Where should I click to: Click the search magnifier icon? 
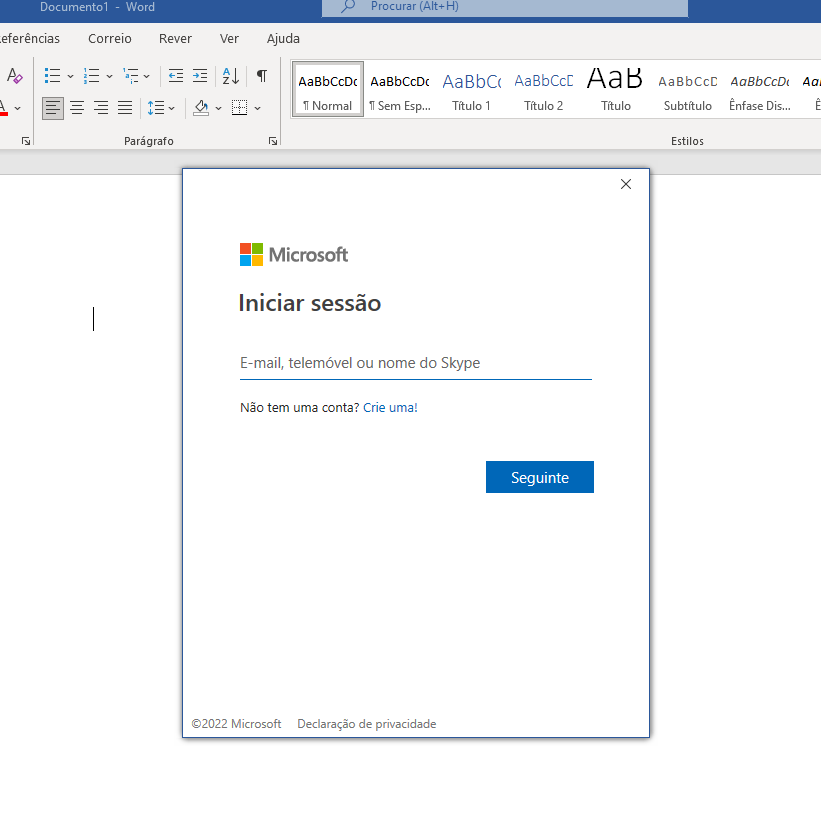pyautogui.click(x=348, y=6)
